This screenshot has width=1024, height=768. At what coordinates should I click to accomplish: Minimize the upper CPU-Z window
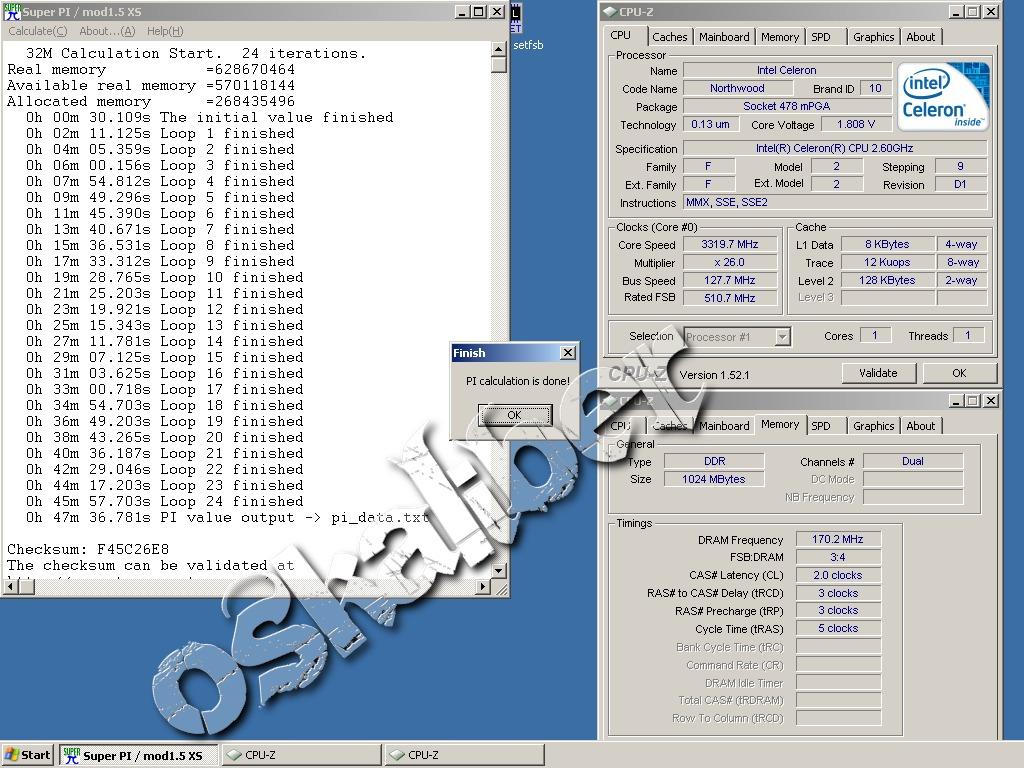coord(955,12)
